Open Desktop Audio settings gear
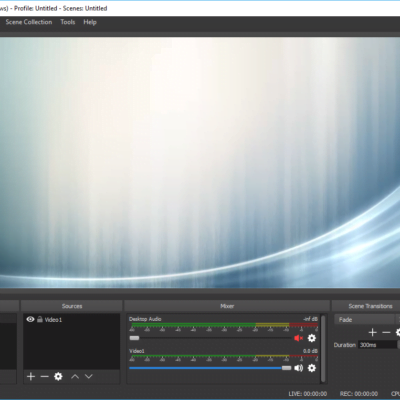Viewport: 400px width, 400px height. (312, 338)
